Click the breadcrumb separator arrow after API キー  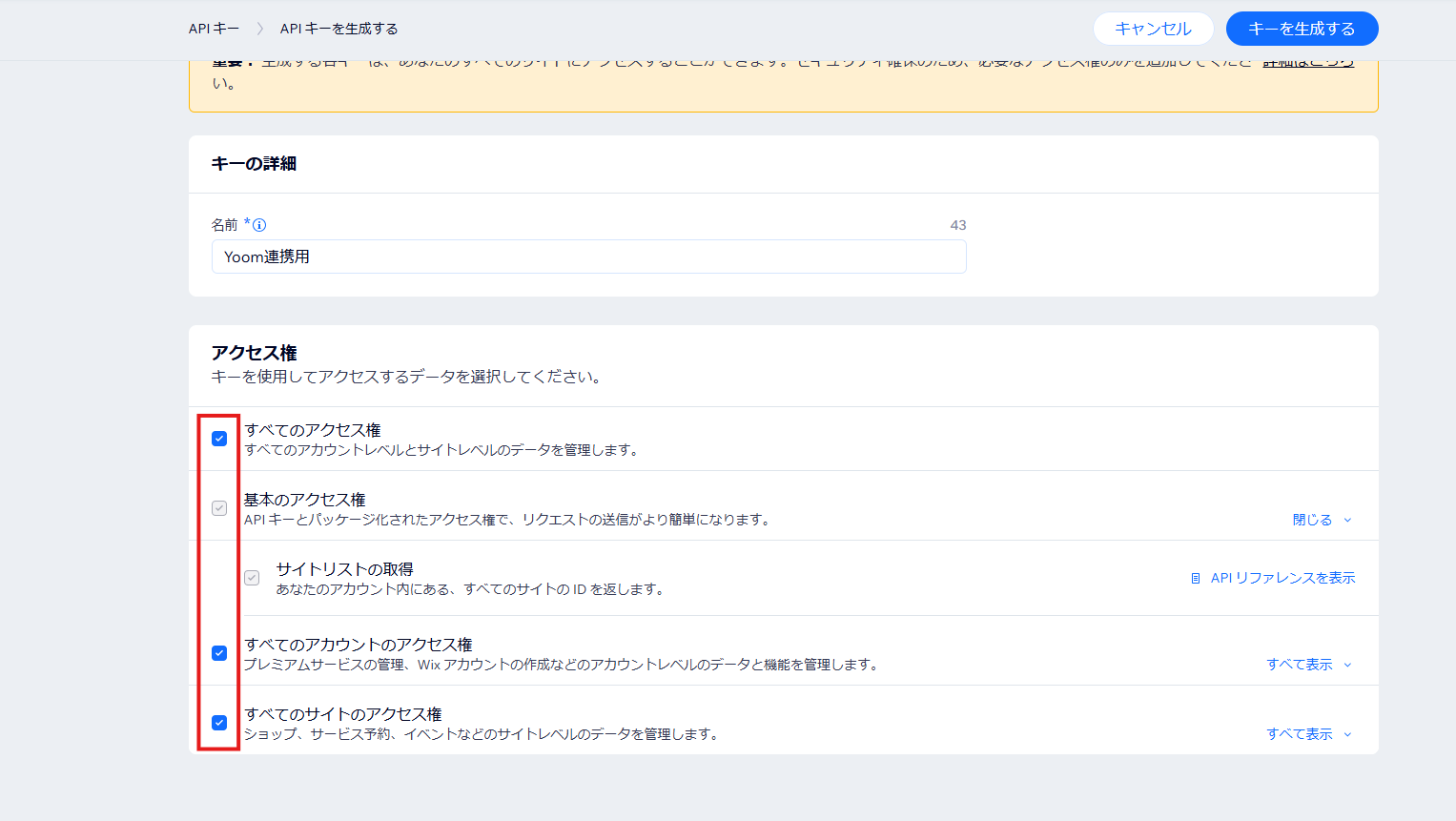pos(259,29)
